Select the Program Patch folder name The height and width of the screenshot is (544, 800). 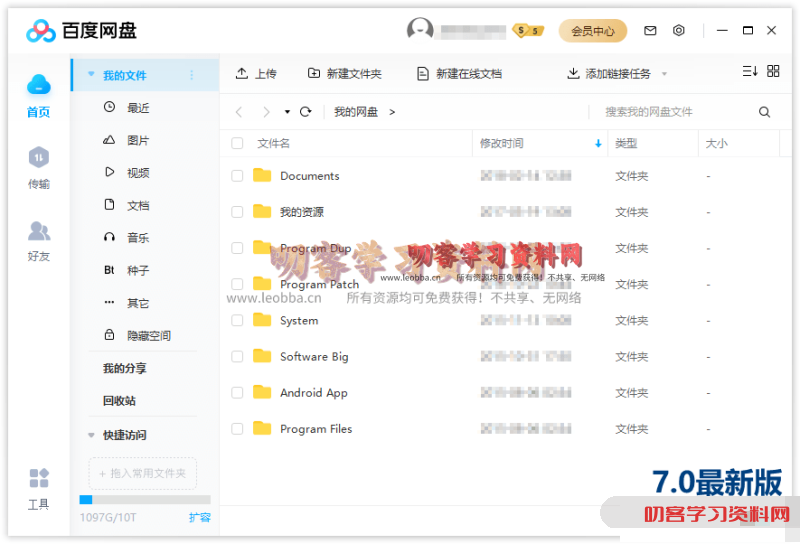(x=319, y=284)
